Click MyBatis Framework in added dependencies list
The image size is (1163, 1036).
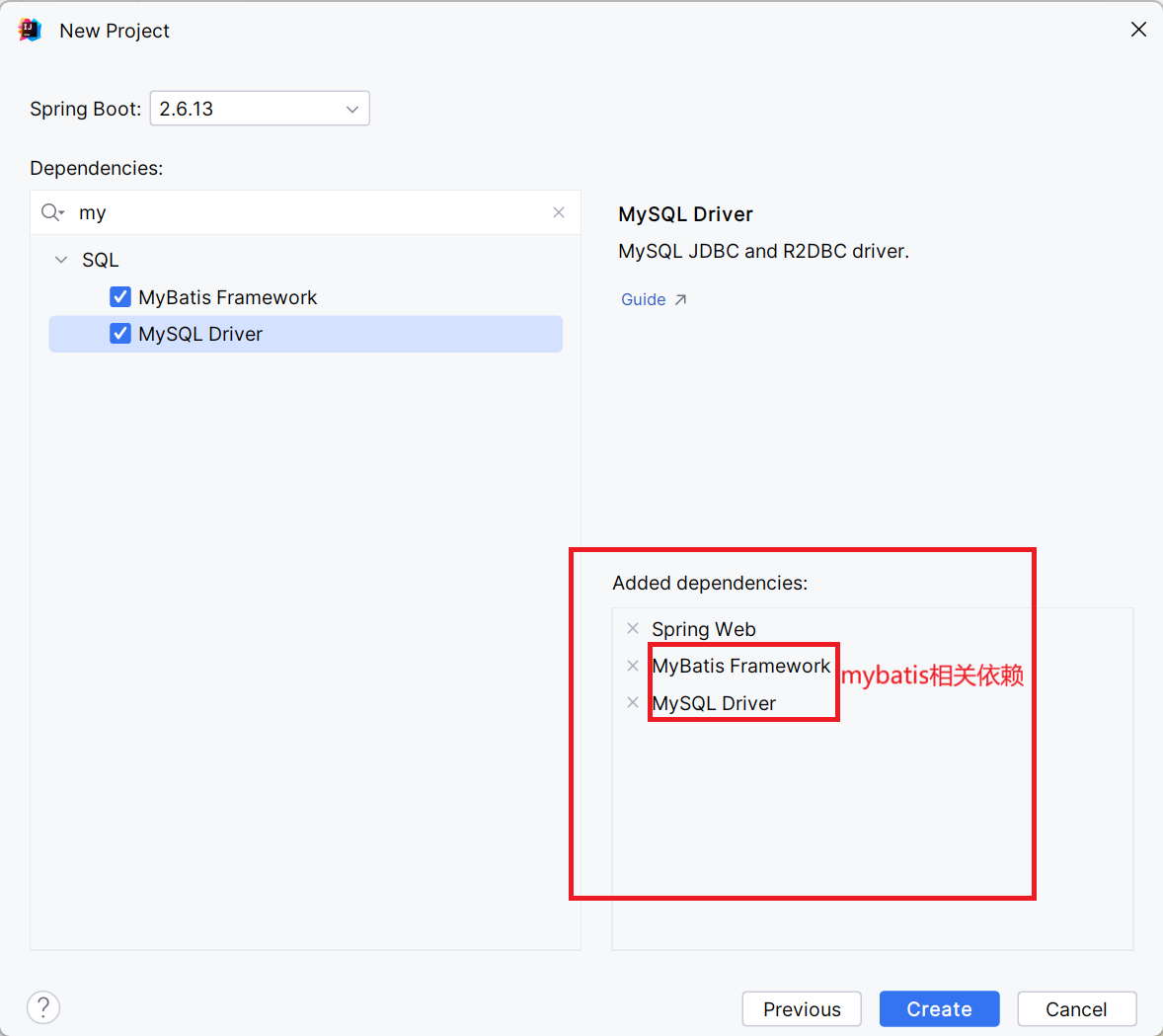point(741,666)
